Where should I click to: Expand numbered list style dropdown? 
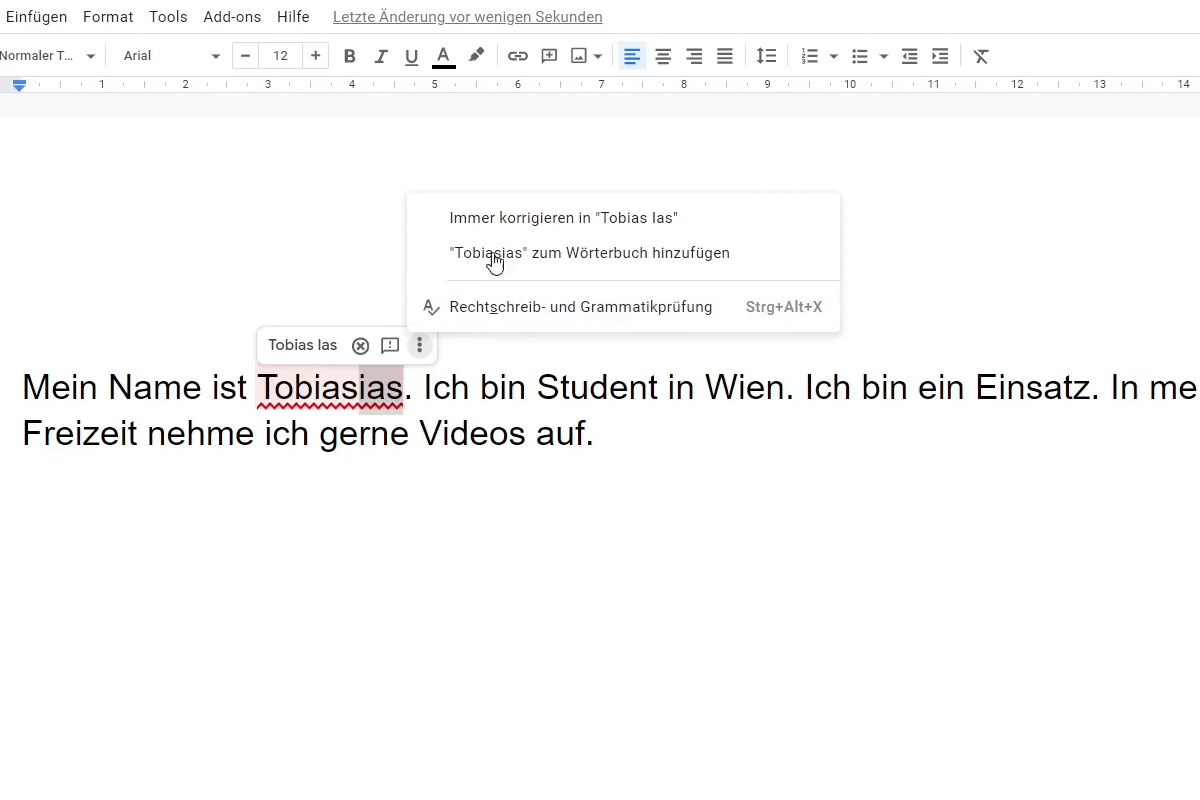[834, 56]
